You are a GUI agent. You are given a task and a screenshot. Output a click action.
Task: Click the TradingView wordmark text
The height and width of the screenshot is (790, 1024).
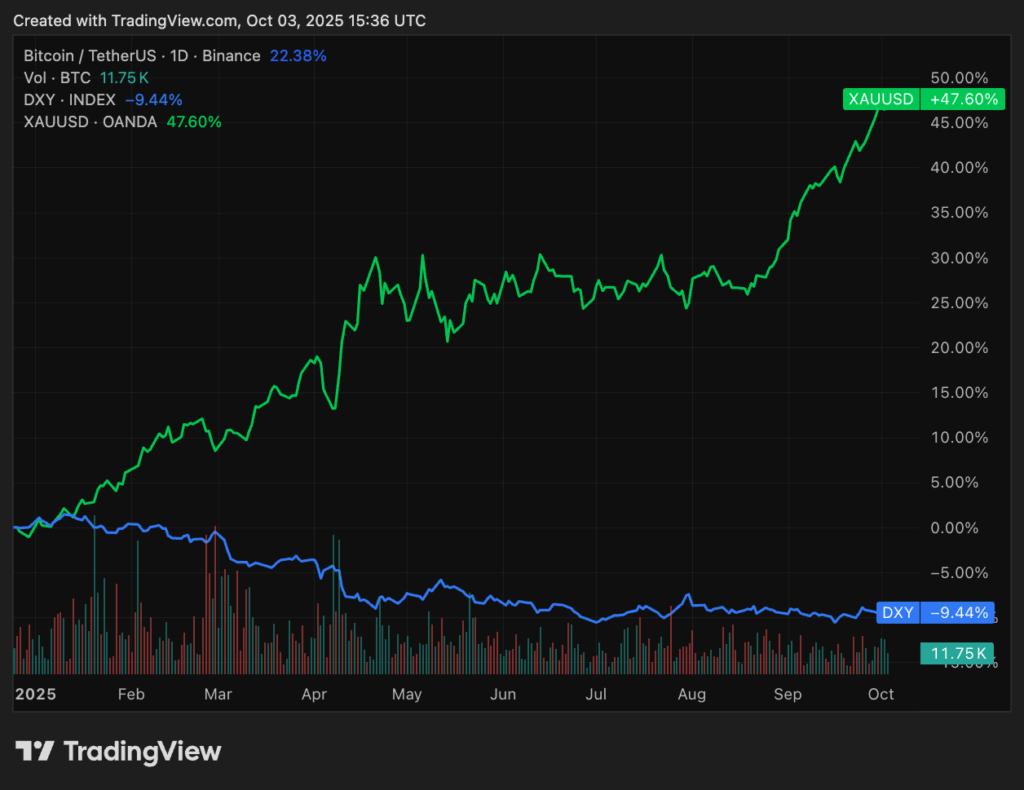point(142,751)
